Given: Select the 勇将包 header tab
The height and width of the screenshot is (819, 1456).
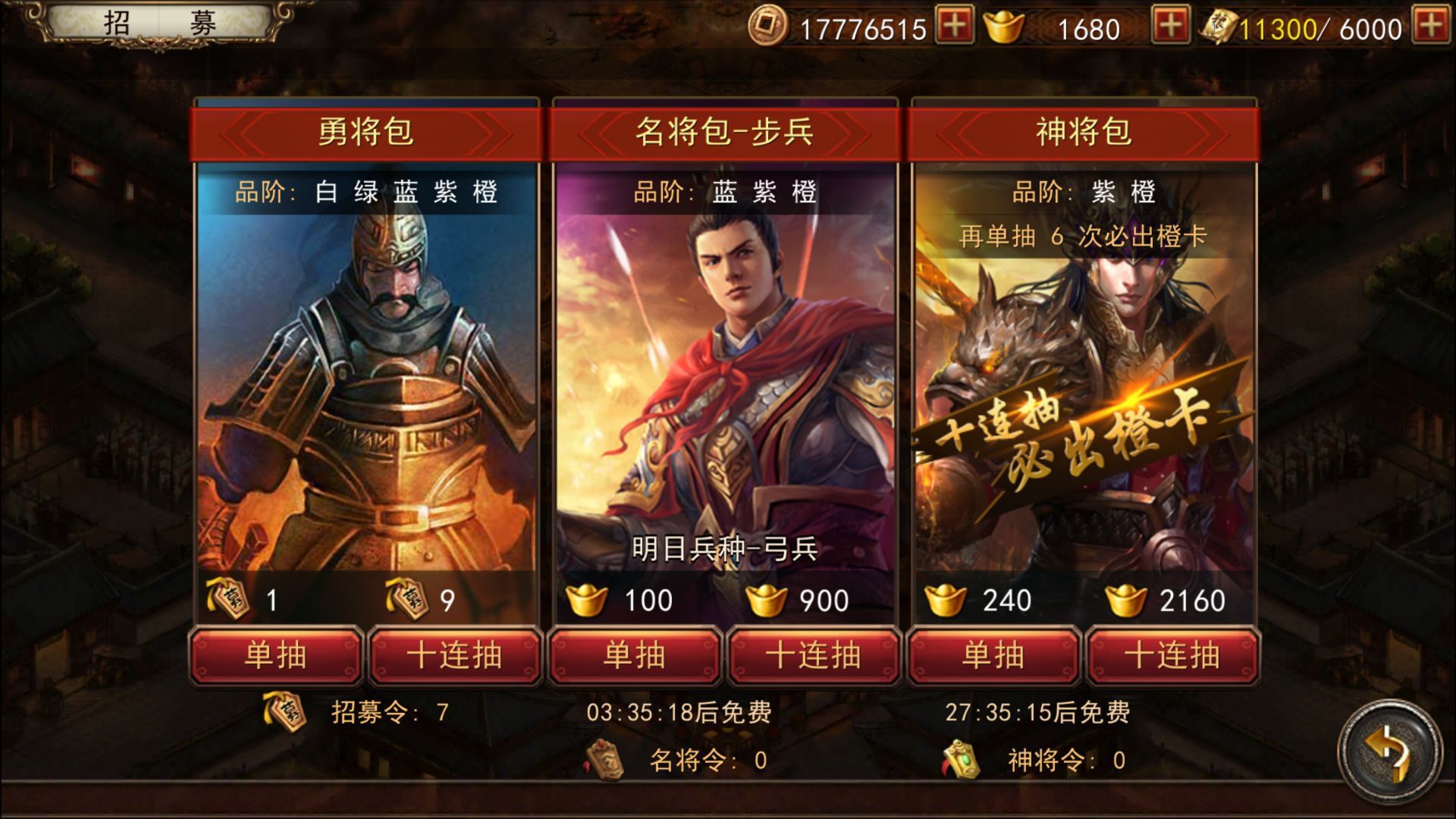Looking at the screenshot, I should 366,133.
